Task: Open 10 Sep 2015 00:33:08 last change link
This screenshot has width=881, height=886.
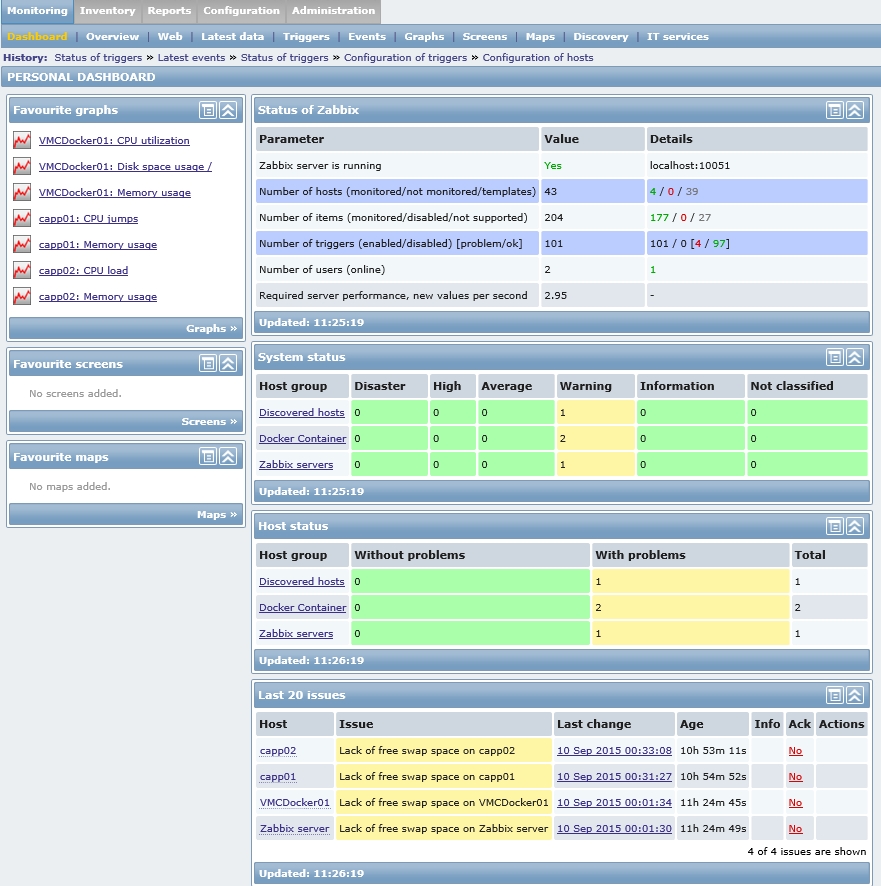Action: pyautogui.click(x=614, y=750)
